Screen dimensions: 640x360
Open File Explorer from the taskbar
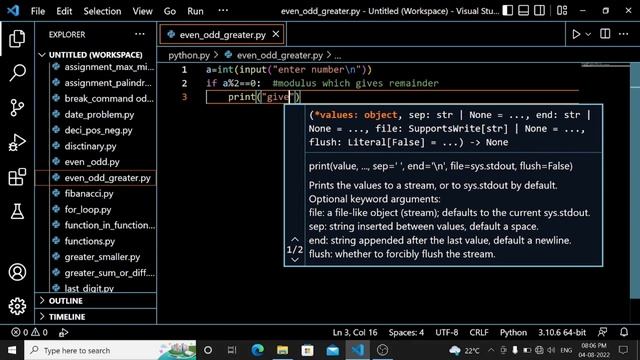[282, 350]
